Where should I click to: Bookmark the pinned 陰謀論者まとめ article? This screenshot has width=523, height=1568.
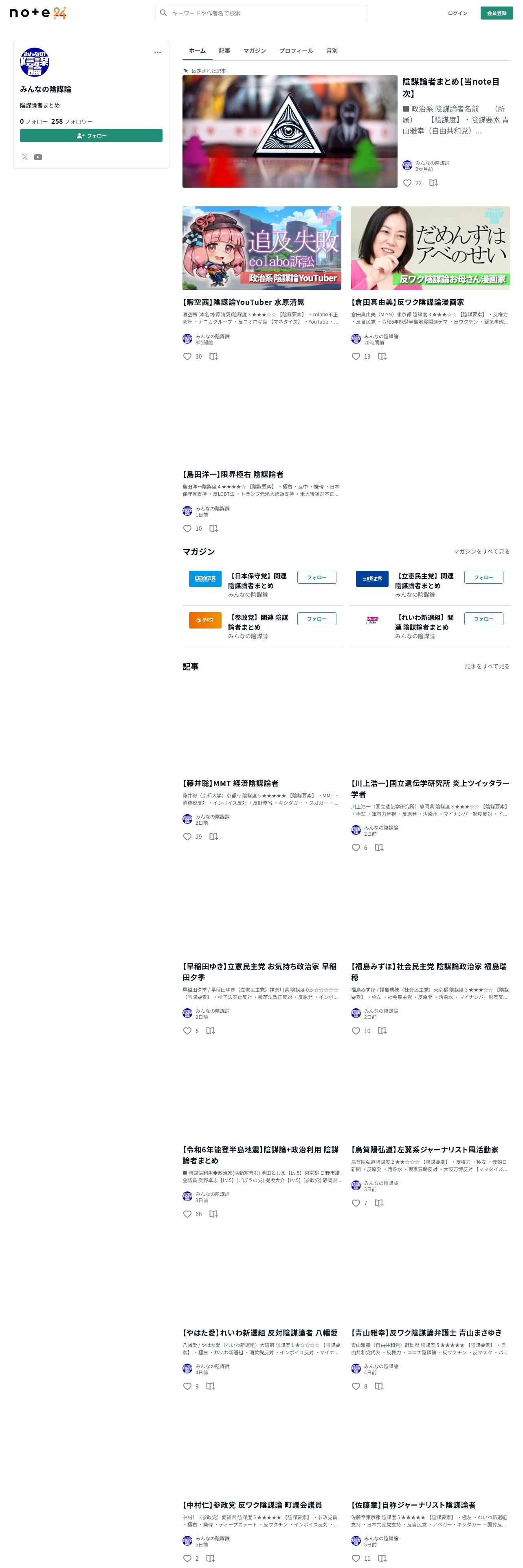click(x=433, y=183)
